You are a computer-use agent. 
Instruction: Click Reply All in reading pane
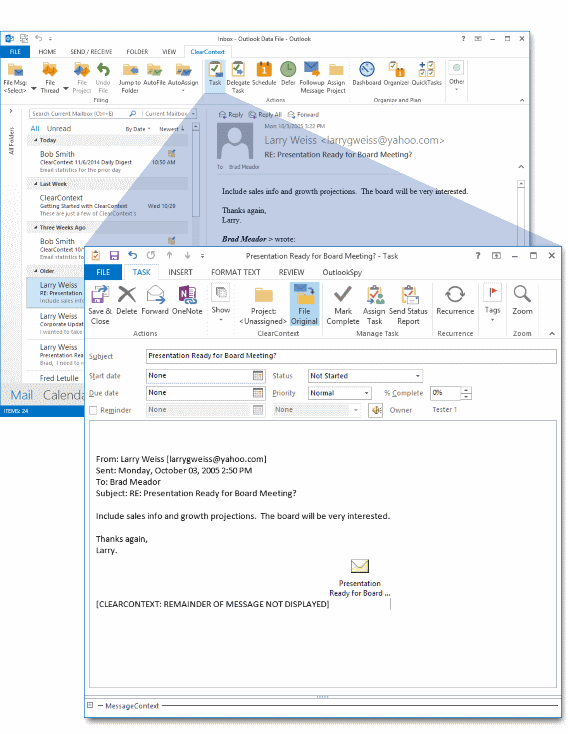coord(265,115)
